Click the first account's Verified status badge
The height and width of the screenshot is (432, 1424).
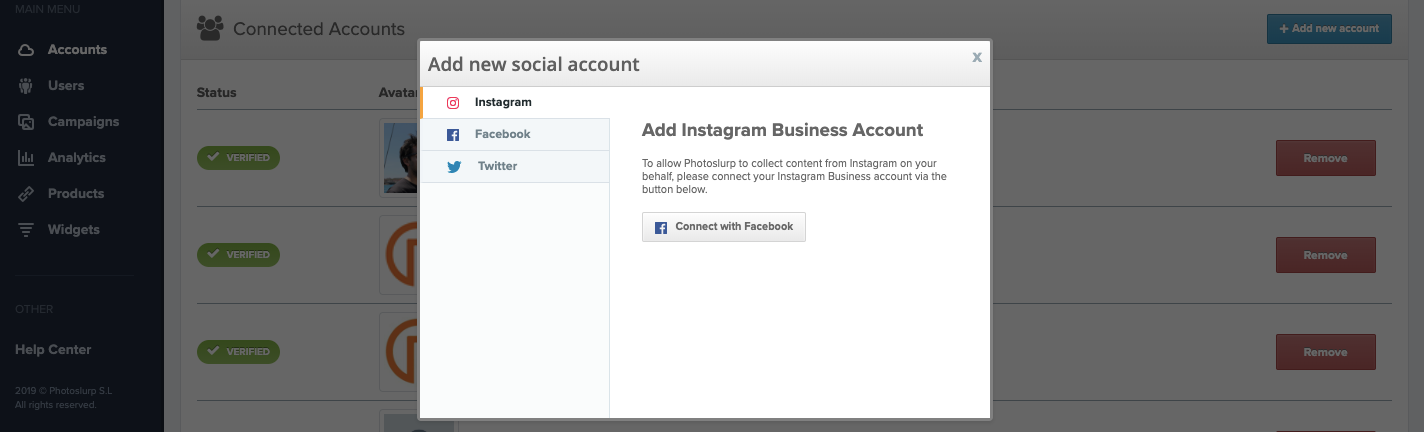pos(238,158)
